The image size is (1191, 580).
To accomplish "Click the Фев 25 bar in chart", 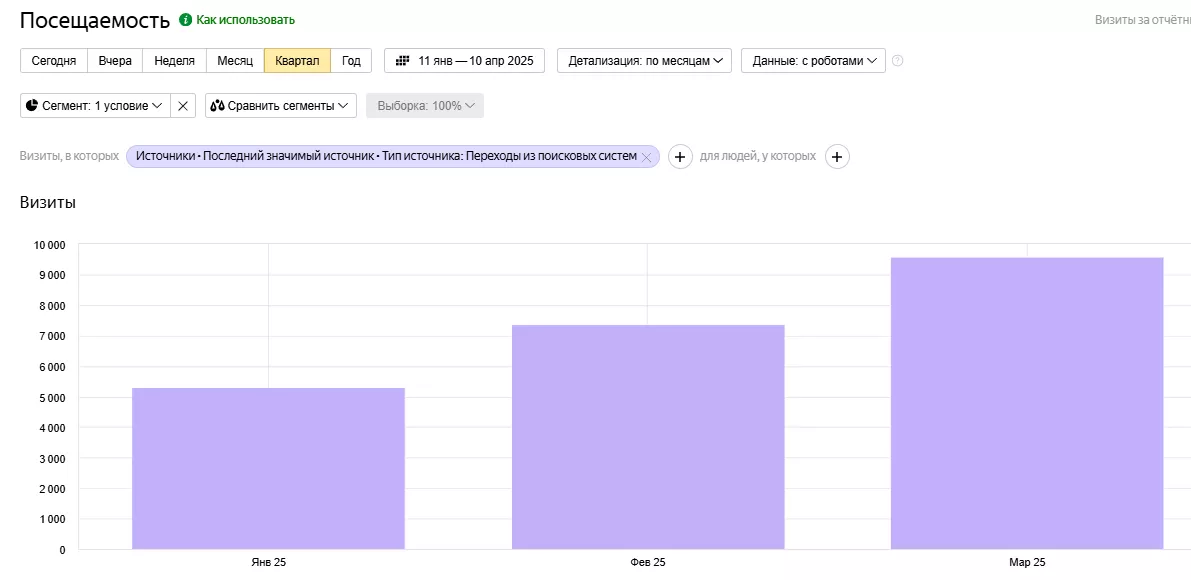I will coord(648,437).
